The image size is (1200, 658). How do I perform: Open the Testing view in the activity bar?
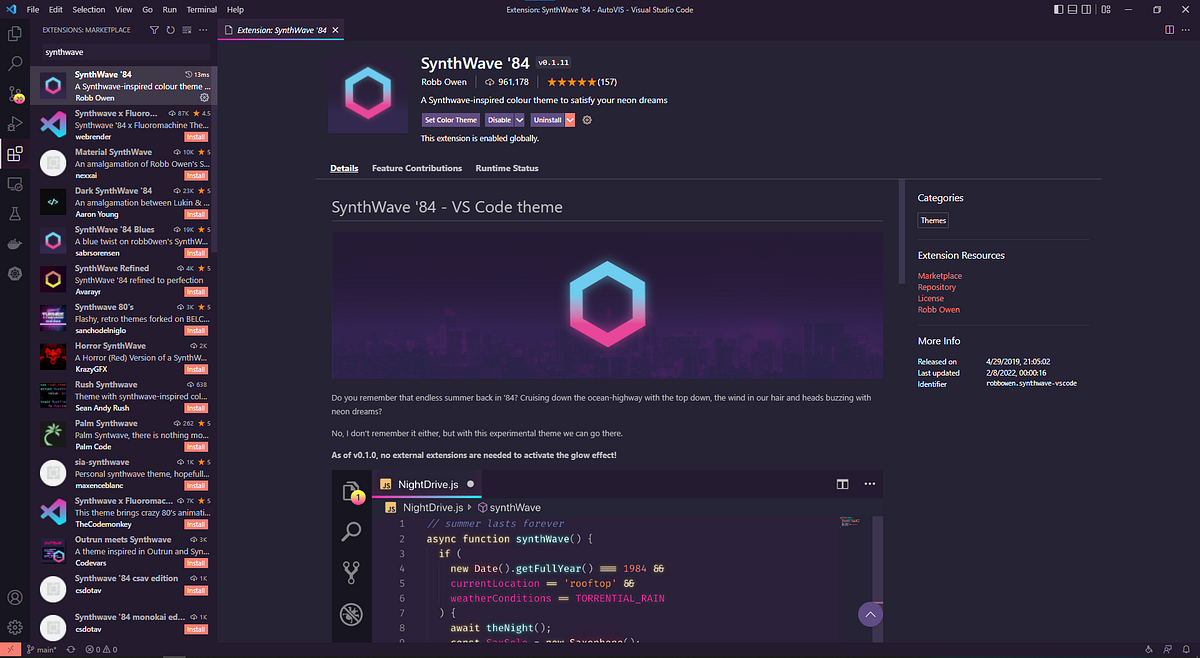point(14,213)
